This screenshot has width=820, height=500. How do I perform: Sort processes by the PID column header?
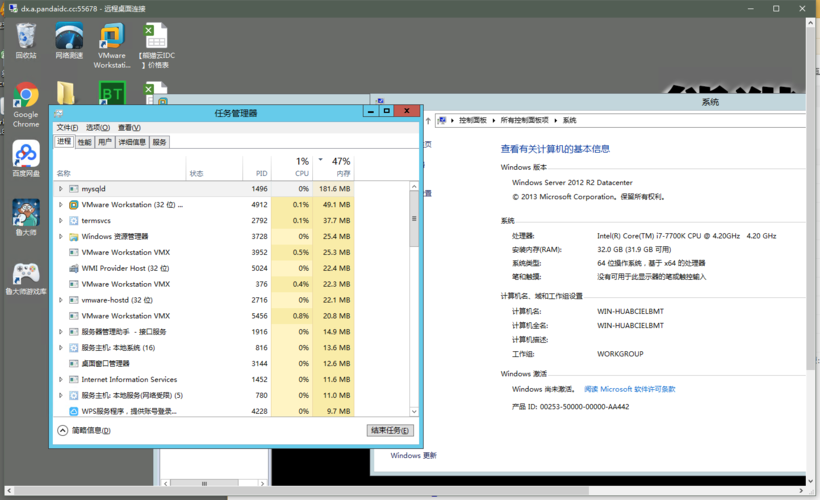[257, 167]
